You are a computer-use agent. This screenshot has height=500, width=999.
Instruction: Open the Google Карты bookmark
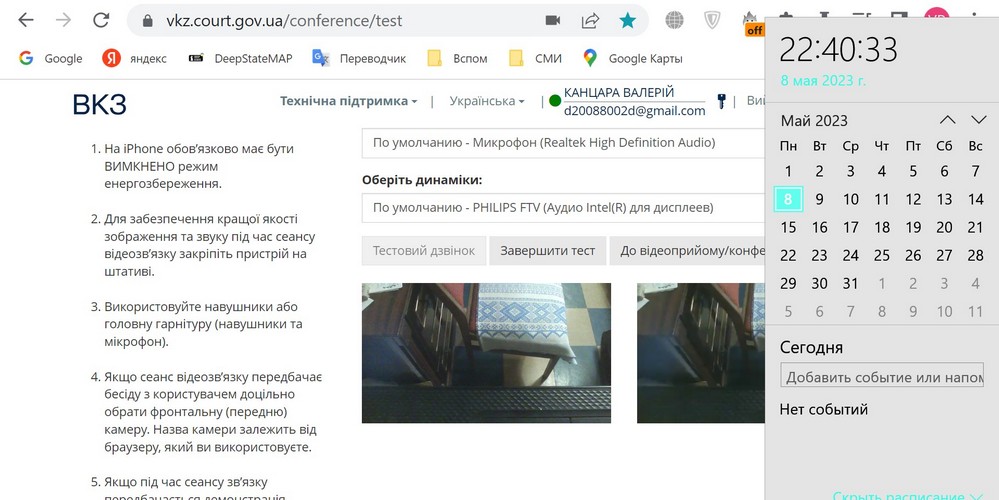coord(633,59)
